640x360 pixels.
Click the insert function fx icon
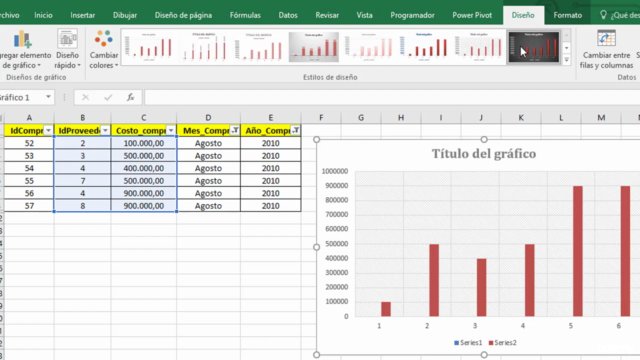(131, 97)
